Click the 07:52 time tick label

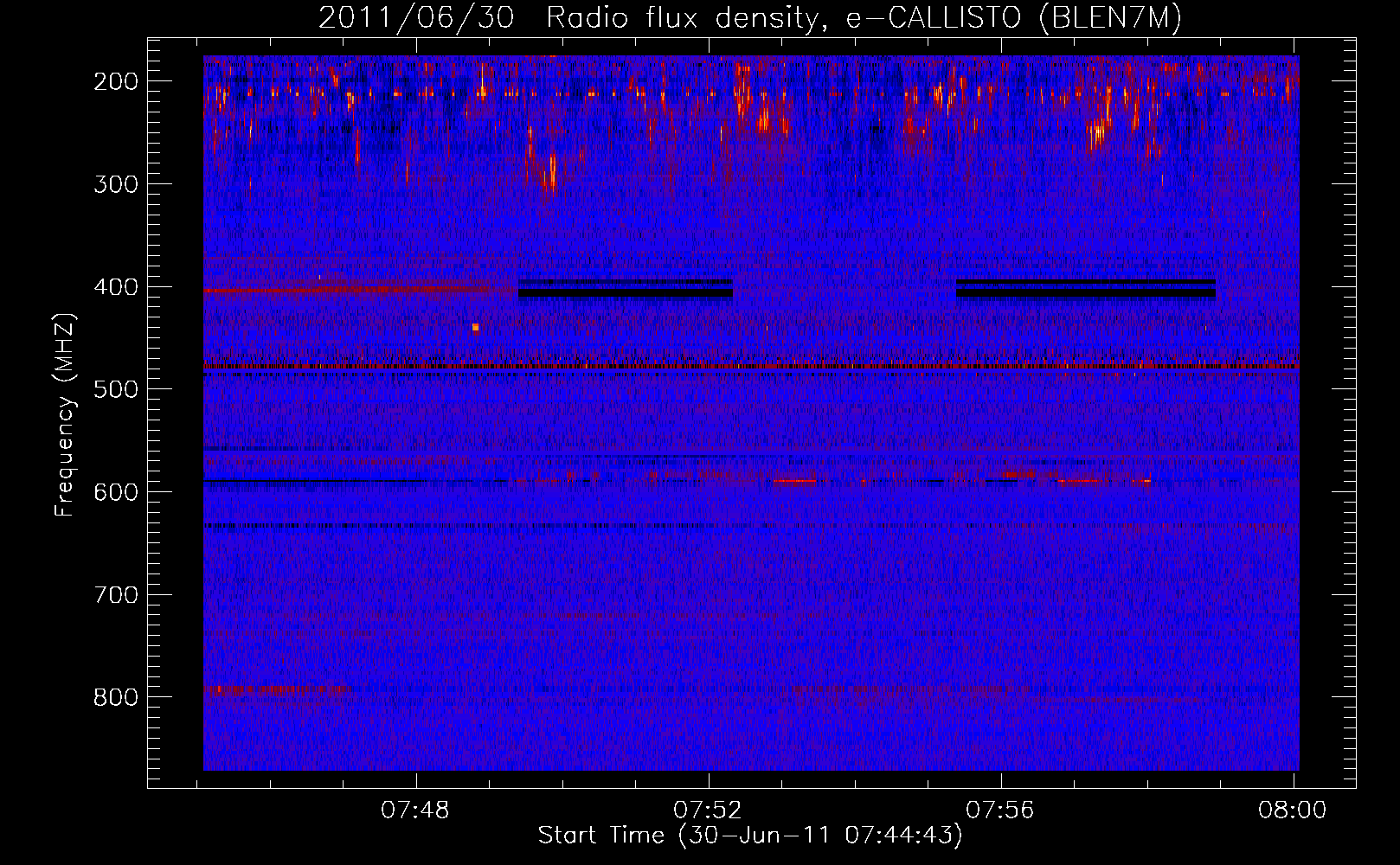coord(708,811)
